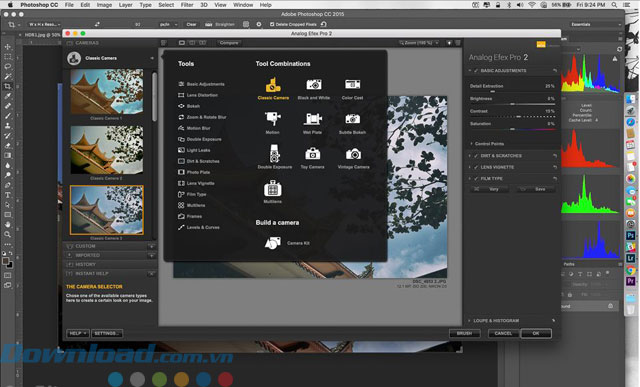Select Photoshop Move tool

(x=8, y=47)
